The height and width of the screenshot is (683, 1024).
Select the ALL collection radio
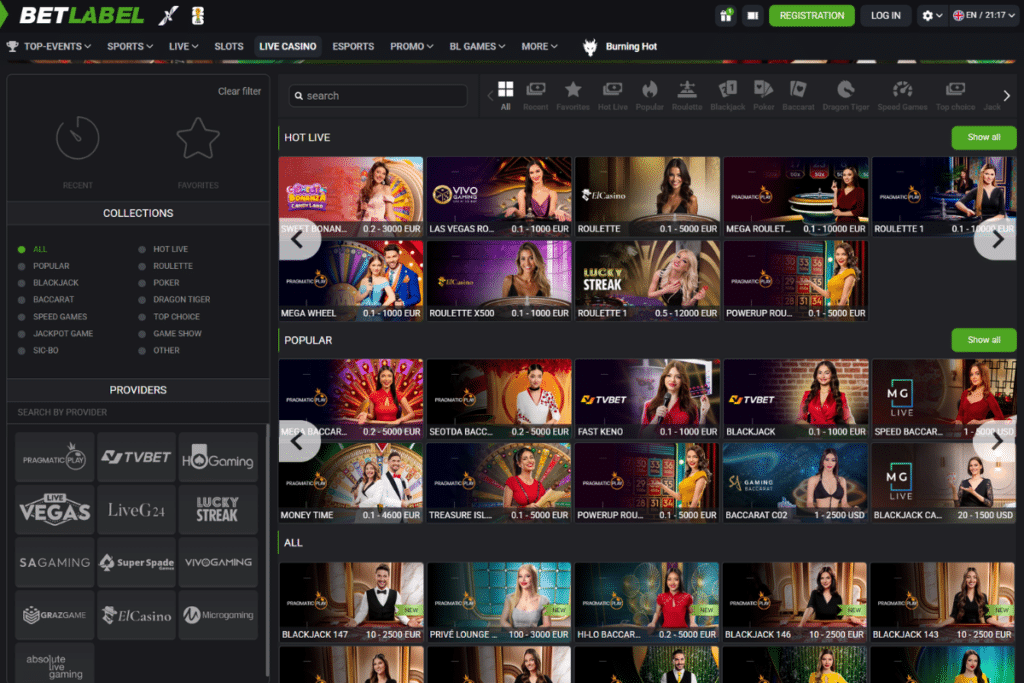click(22, 249)
